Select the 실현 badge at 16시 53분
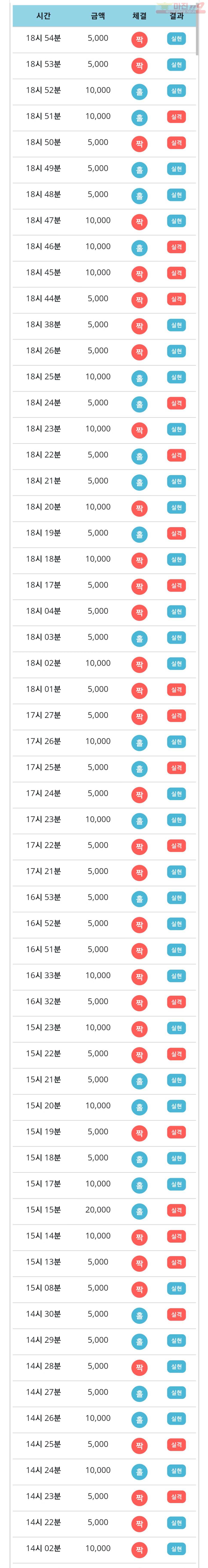Screen dimensions: 208x1568 click(176, 898)
